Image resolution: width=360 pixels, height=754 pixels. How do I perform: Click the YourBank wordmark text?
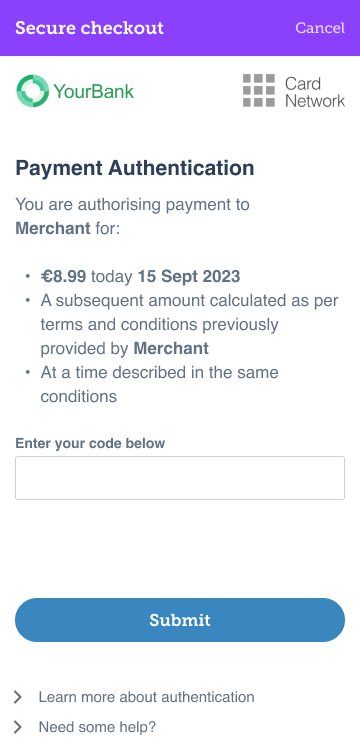[94, 91]
